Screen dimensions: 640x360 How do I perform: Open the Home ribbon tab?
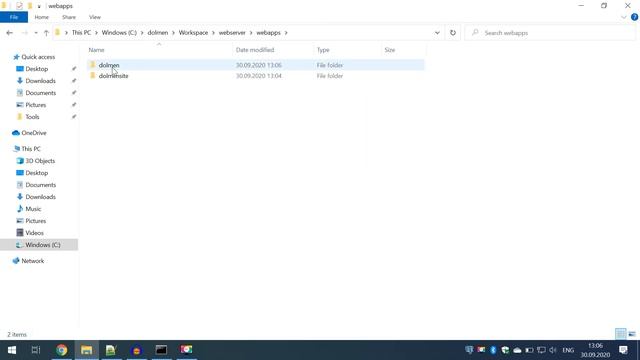coord(42,17)
